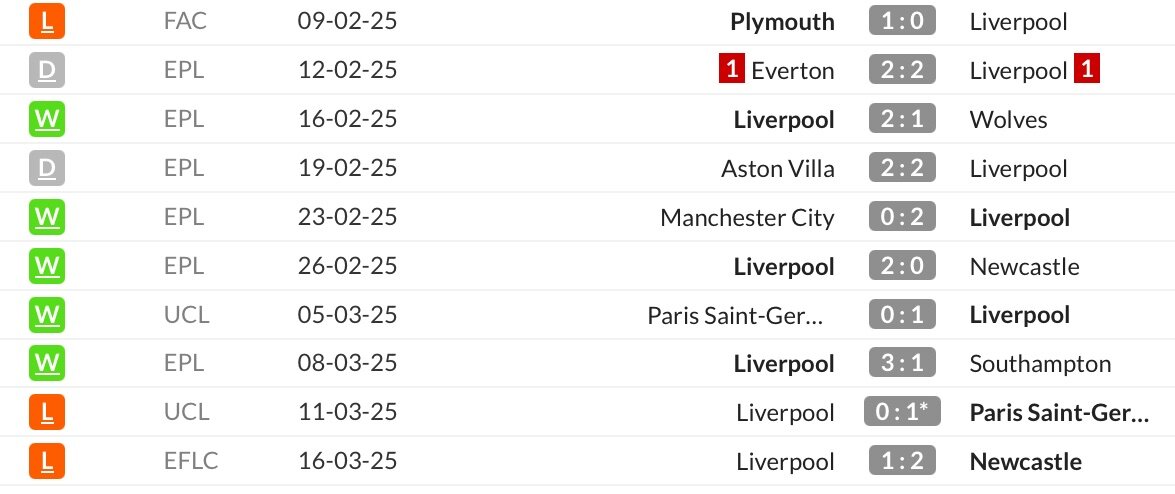
Task: Select the bold Plymouth team name
Action: 782,22
